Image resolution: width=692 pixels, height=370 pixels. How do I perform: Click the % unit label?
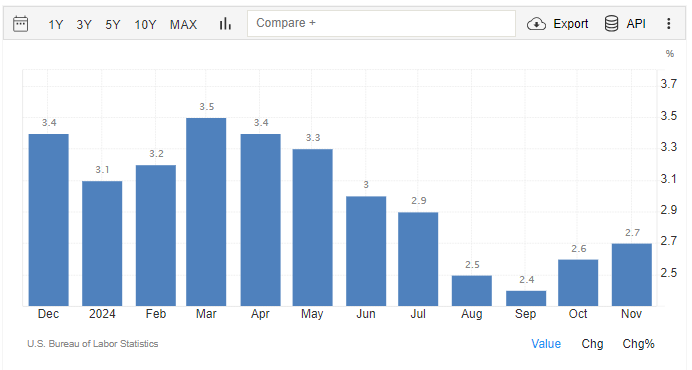click(670, 54)
